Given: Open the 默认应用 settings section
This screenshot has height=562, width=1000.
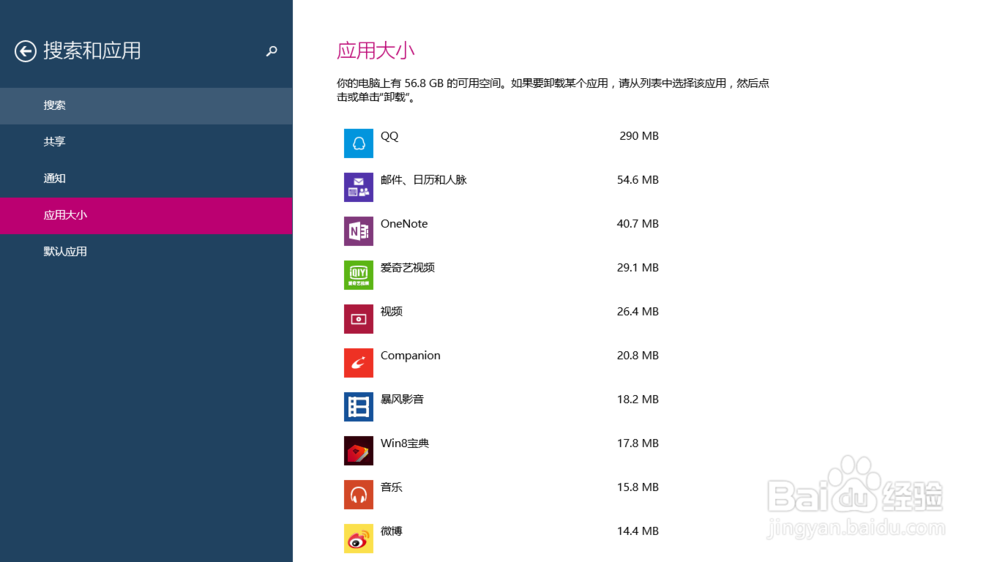Looking at the screenshot, I should [x=146, y=252].
